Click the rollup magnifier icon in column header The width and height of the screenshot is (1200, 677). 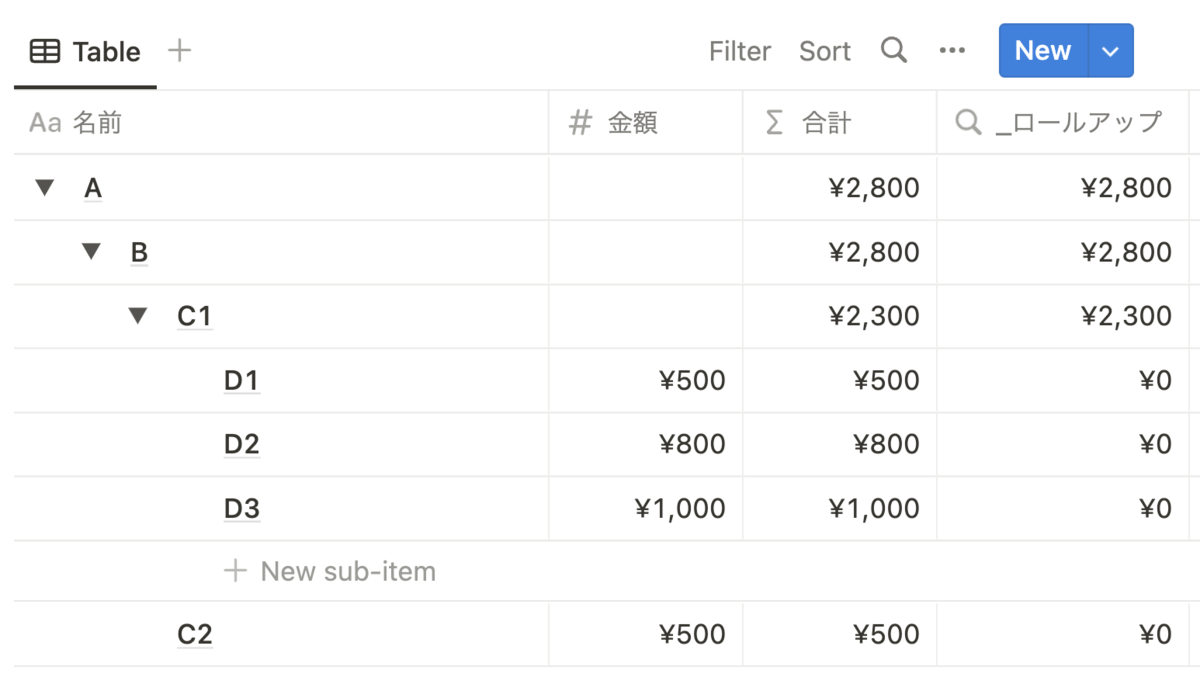pos(968,123)
